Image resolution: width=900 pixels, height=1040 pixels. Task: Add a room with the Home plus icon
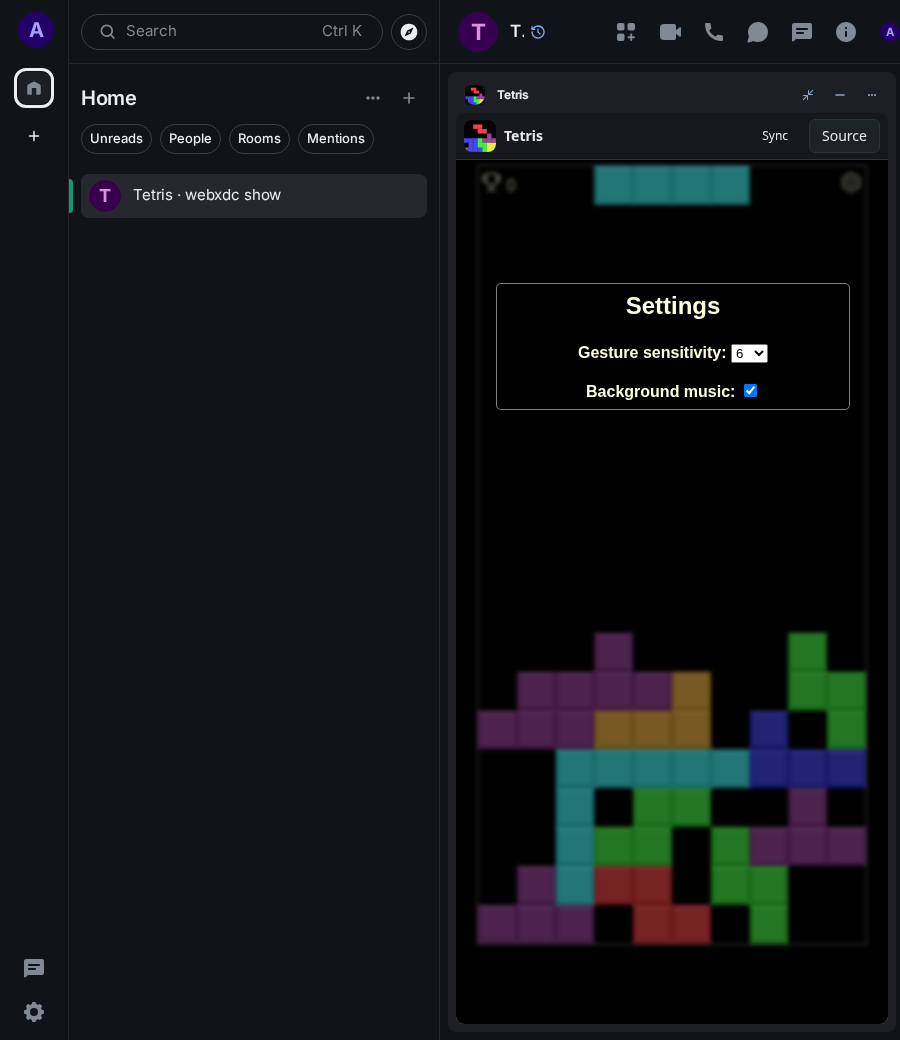click(409, 98)
